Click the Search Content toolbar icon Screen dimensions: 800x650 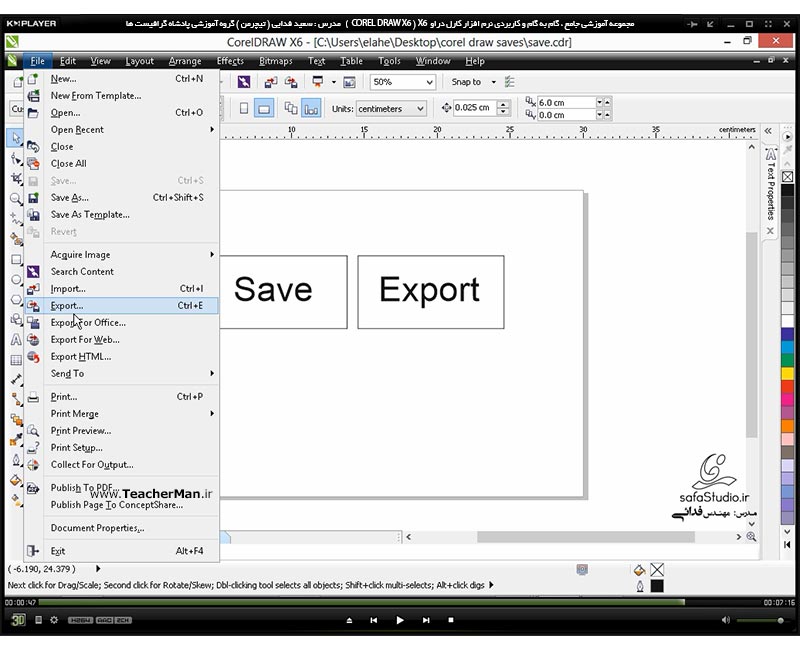point(244,82)
